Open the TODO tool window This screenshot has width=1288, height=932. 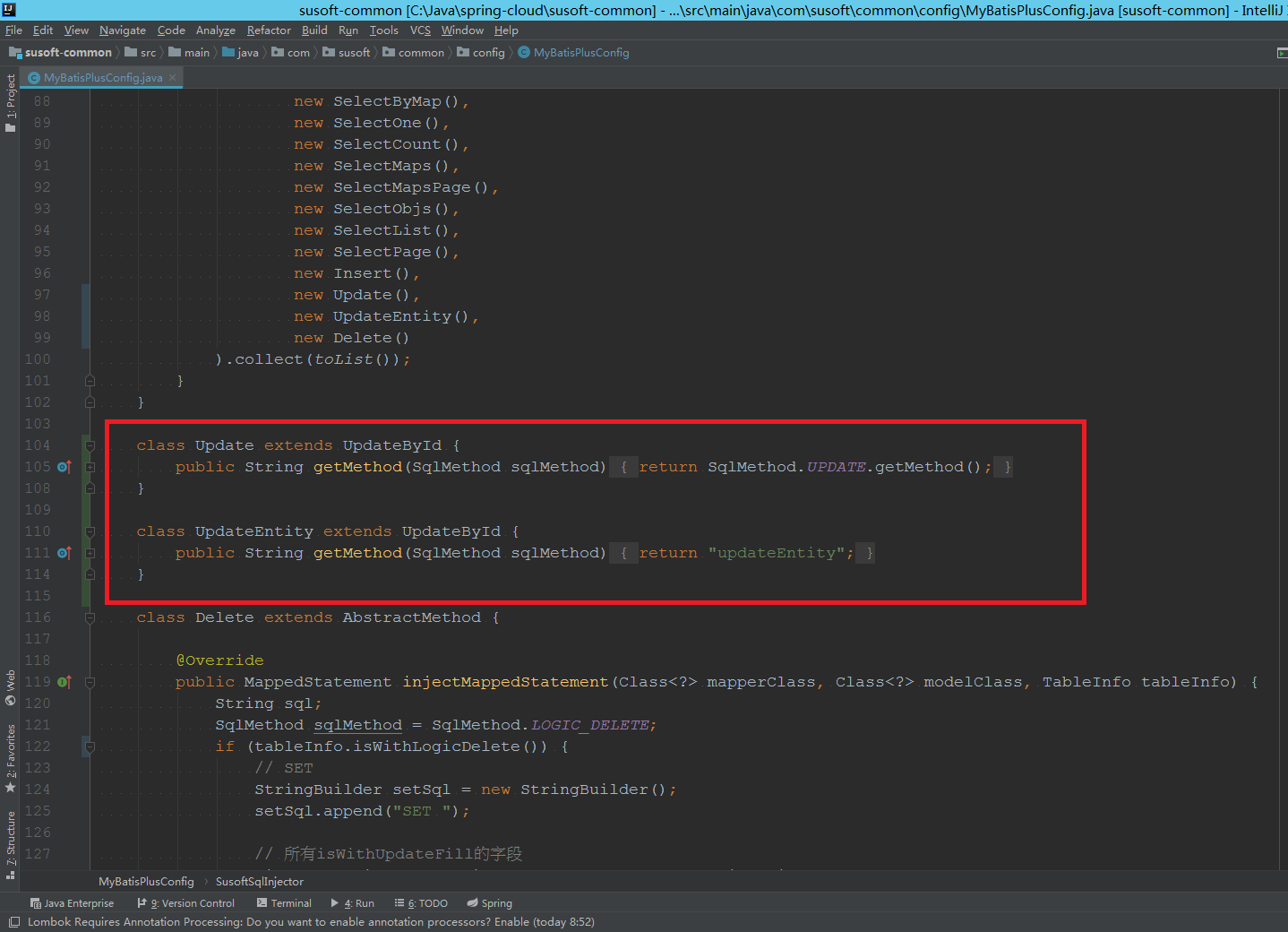[x=422, y=903]
